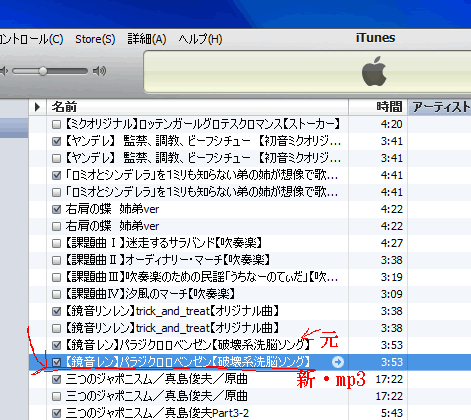Uncheck the highlighted パラジクロロベンゼン row's checkbox

[57, 362]
